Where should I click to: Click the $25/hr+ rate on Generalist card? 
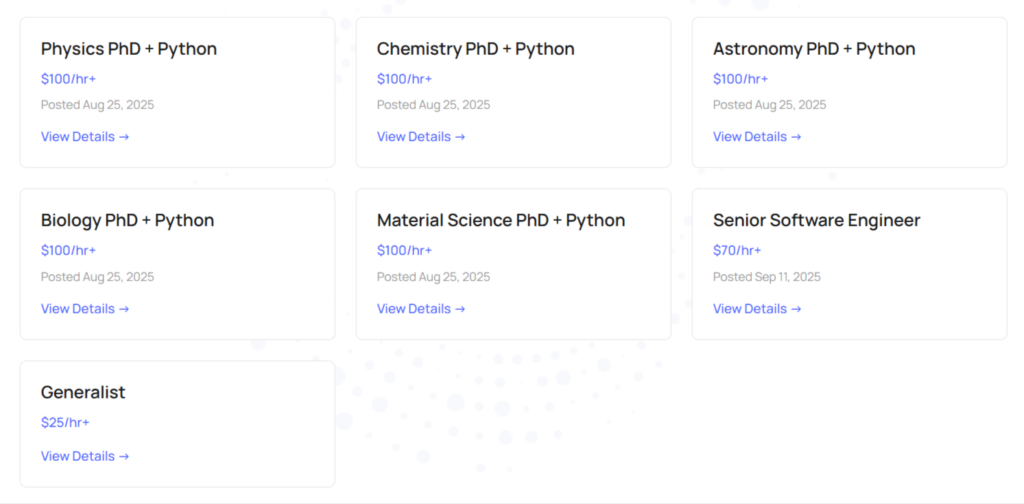point(65,423)
